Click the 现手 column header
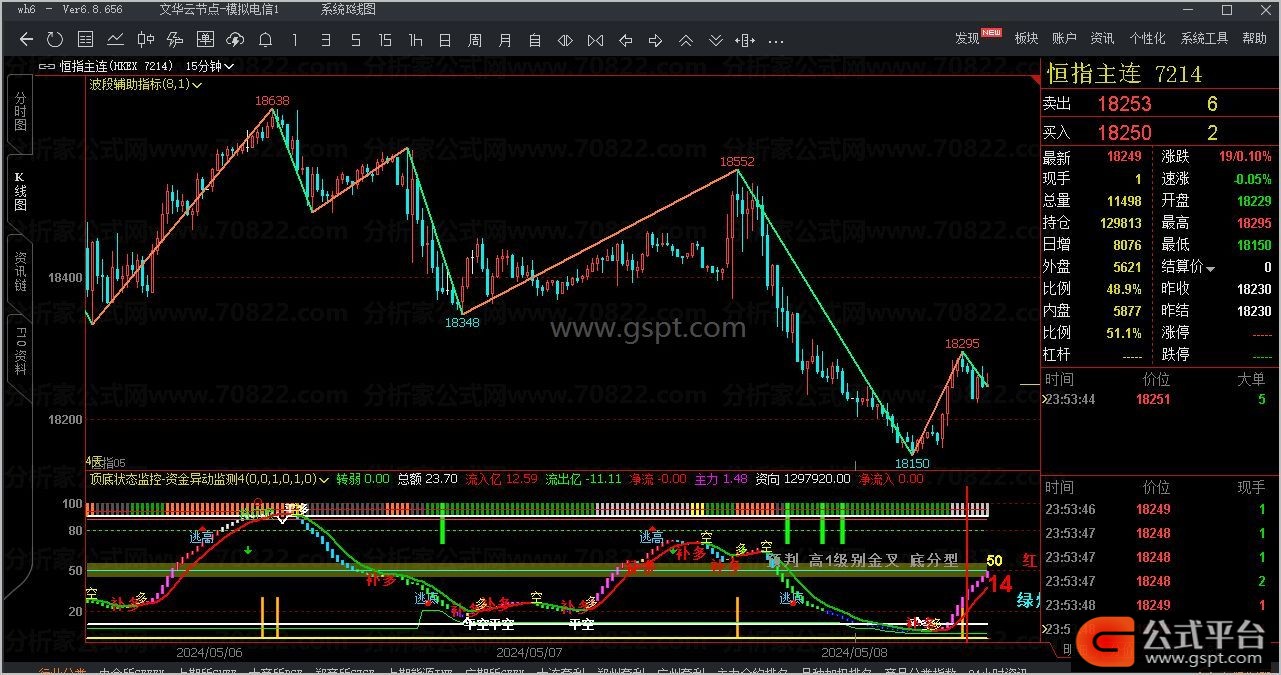Image resolution: width=1281 pixels, height=675 pixels. [x=1250, y=487]
